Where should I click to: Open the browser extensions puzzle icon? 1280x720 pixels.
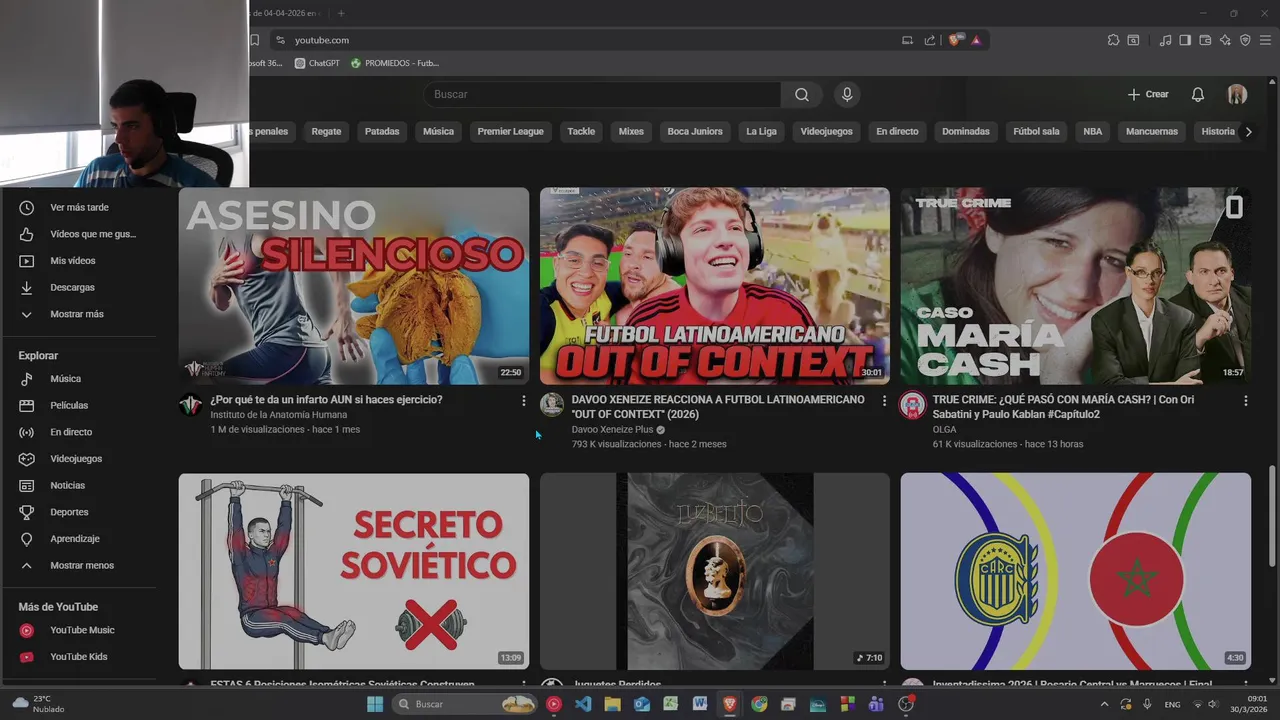tap(1113, 40)
